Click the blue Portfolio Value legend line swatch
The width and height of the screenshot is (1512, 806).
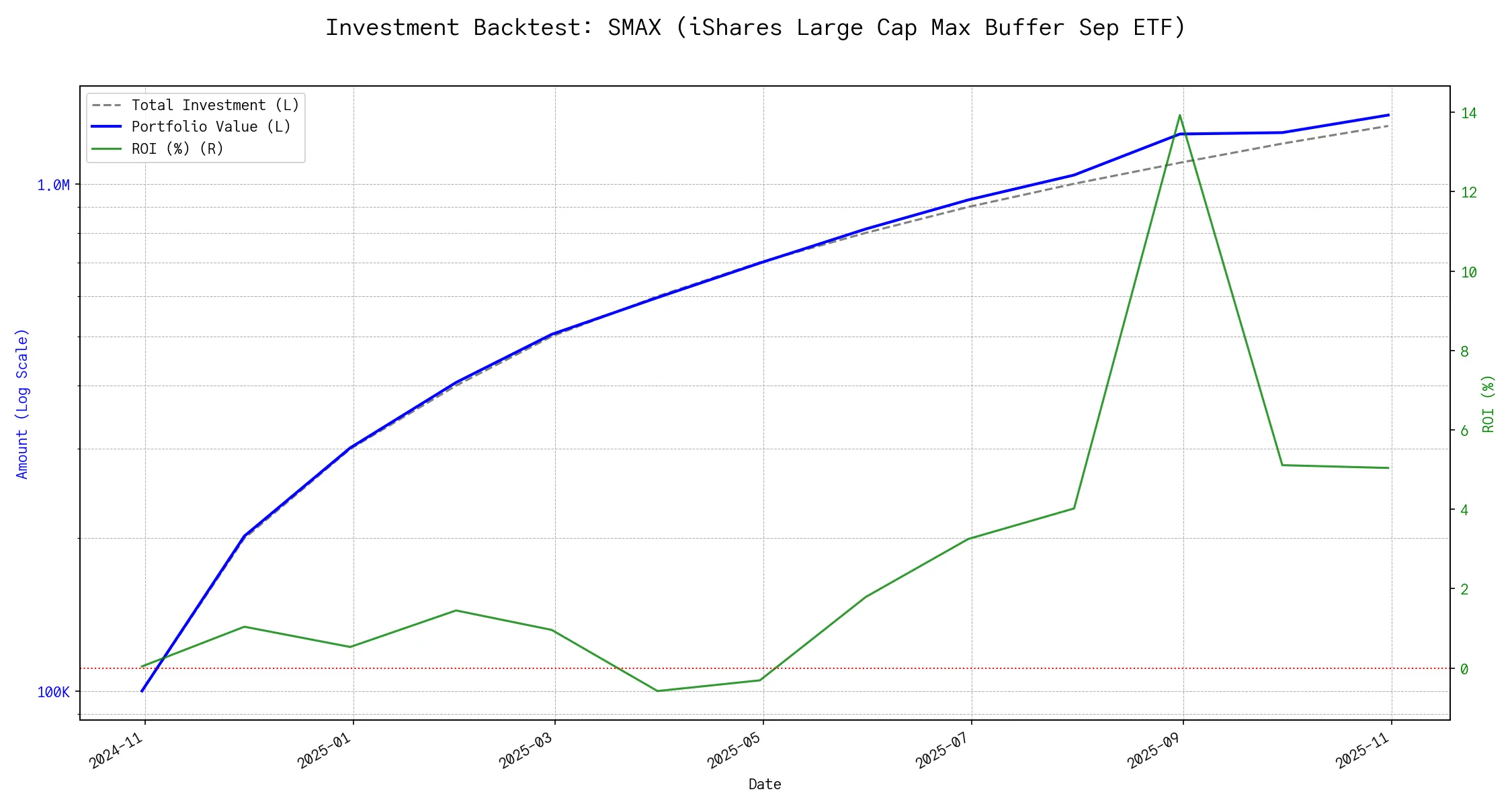coord(106,127)
